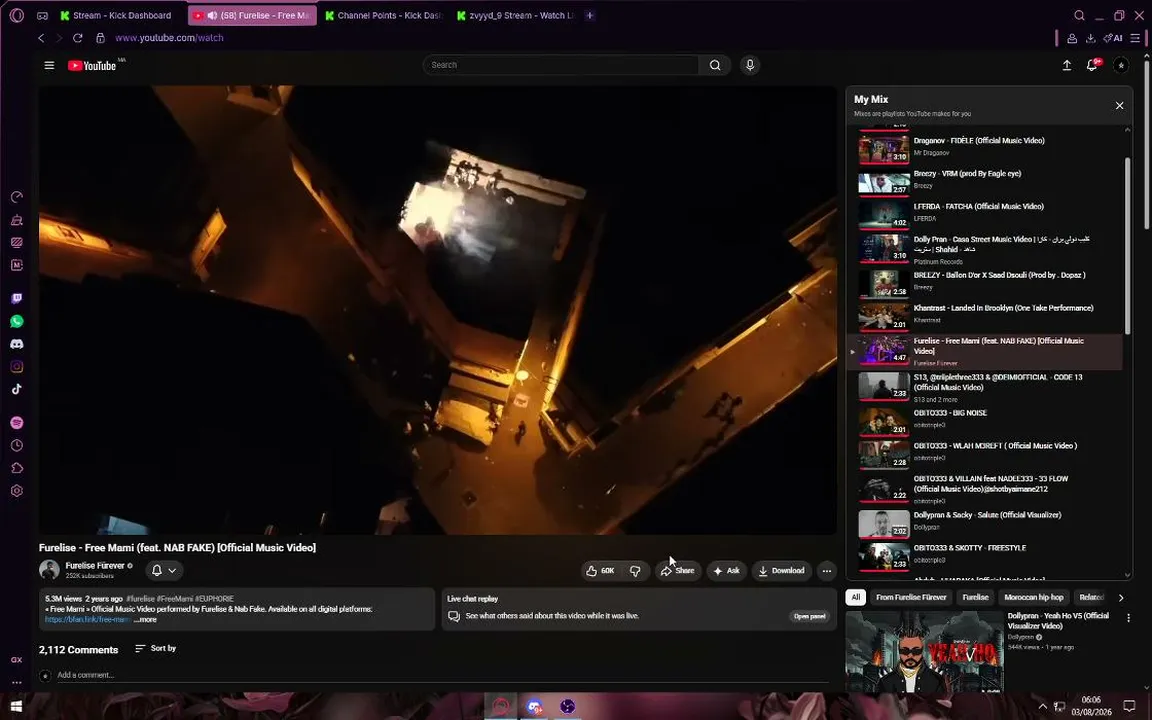
Task: Open GX Control speedometer icon in sidebar
Action: click(17, 197)
